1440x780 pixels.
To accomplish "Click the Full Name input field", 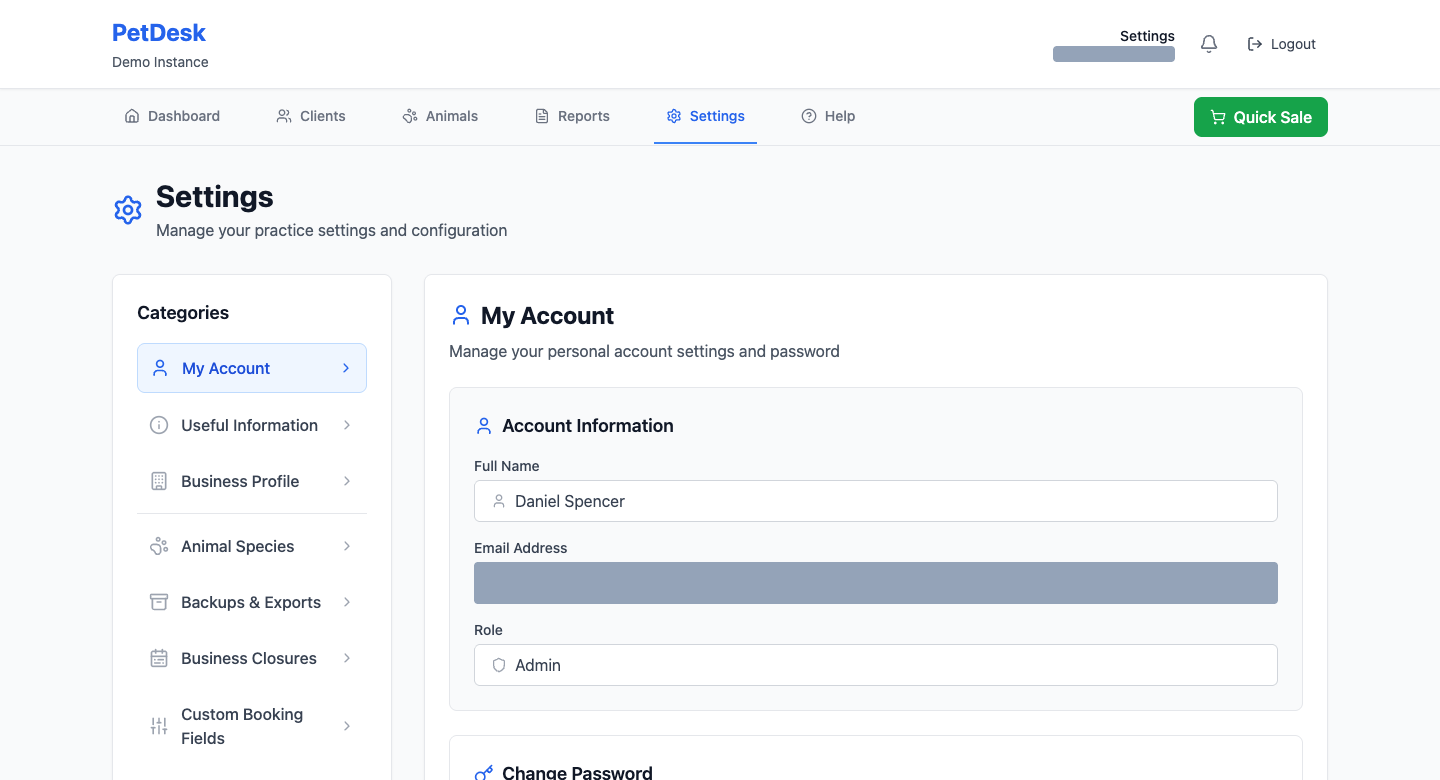I will pos(876,501).
